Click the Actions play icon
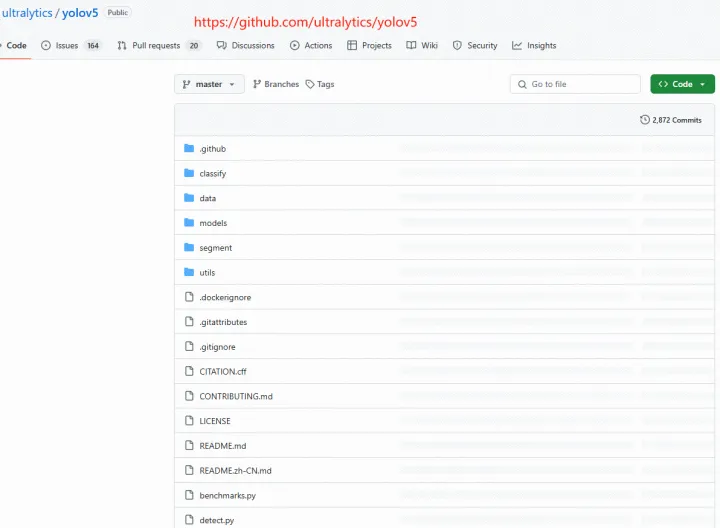721x528 pixels. (x=295, y=45)
